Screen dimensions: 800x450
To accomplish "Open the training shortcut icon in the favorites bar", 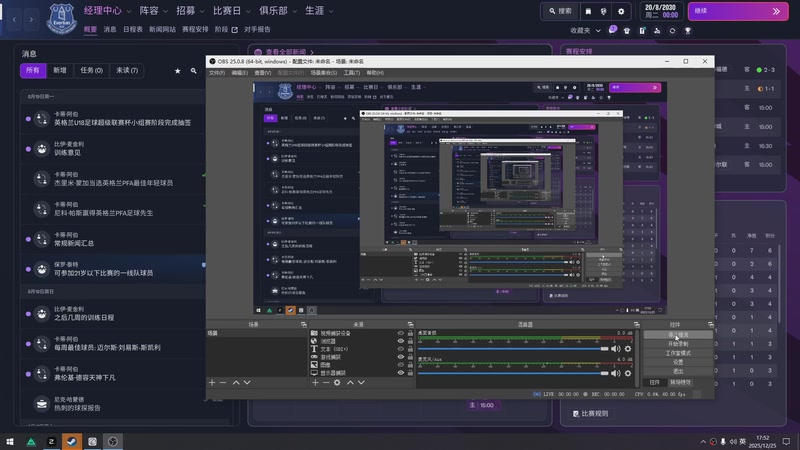I will point(657,31).
